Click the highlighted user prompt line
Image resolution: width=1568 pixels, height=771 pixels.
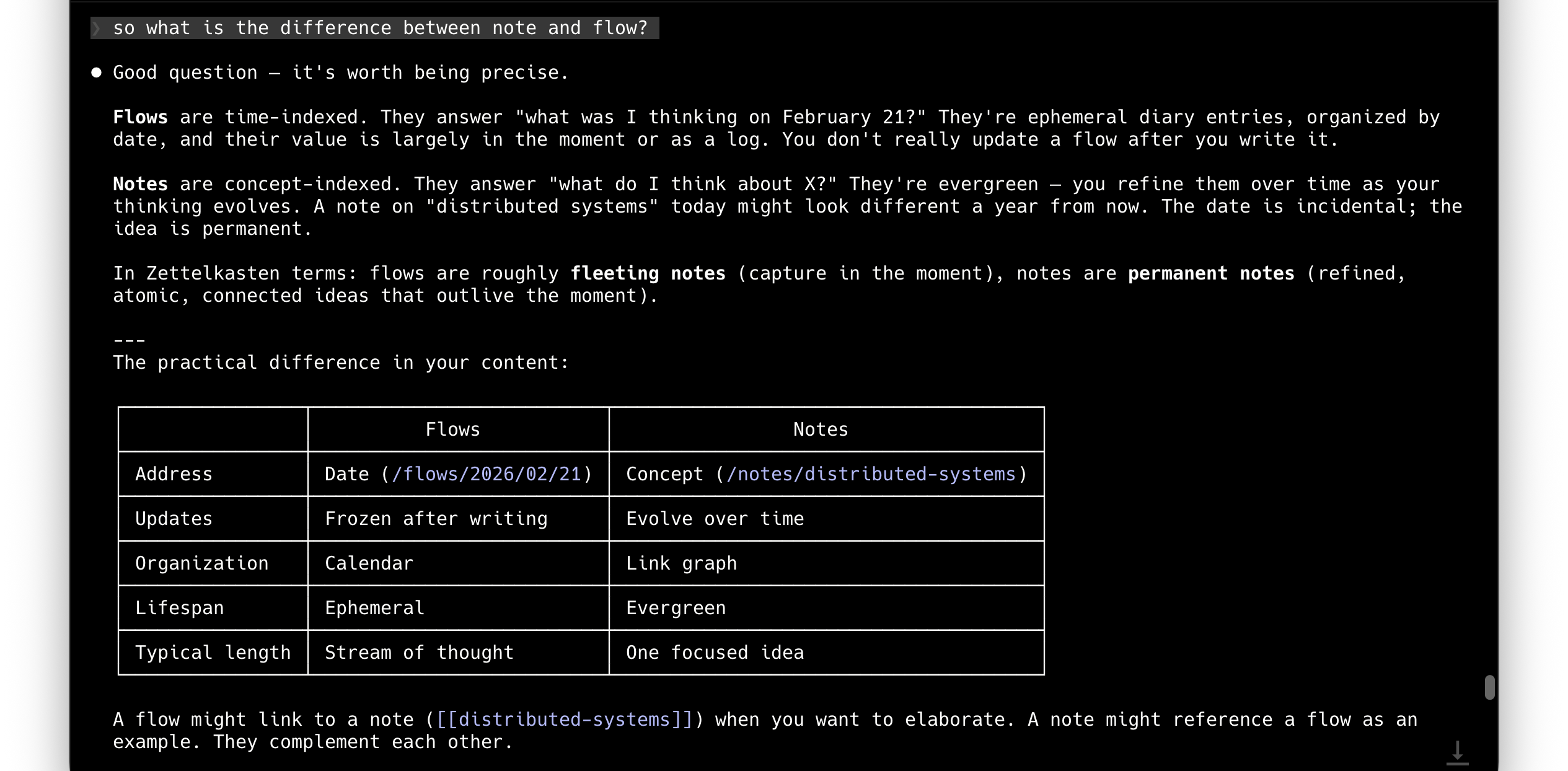(x=379, y=29)
